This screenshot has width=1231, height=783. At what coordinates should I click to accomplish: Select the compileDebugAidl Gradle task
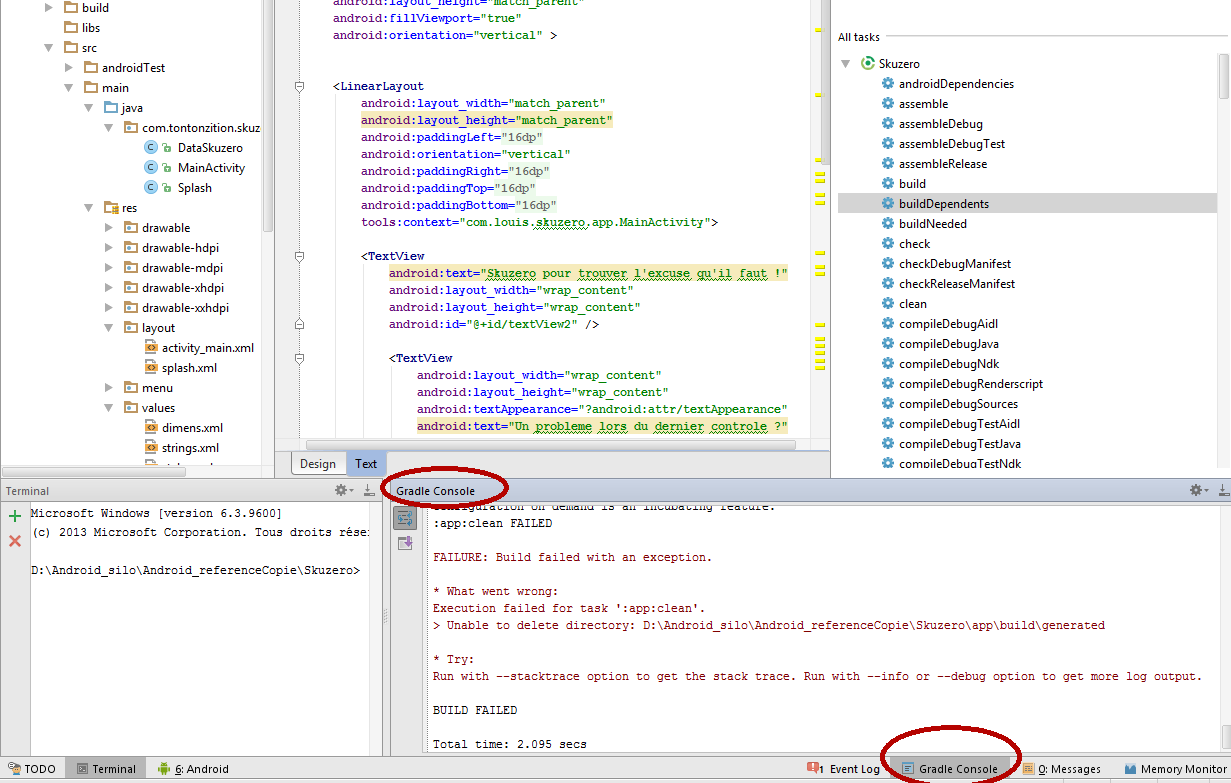point(948,324)
